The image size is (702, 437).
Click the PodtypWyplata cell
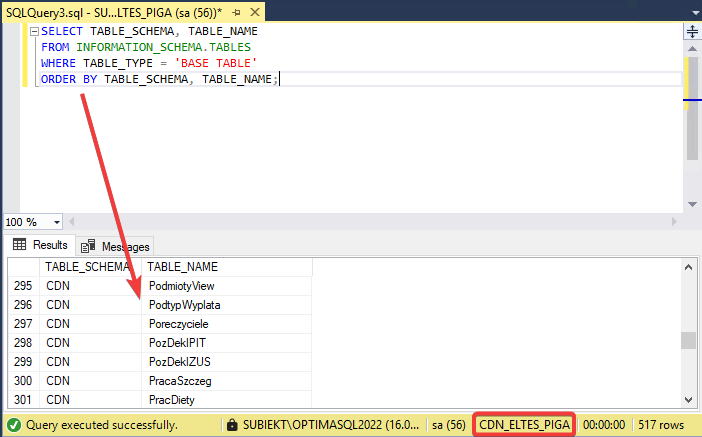click(x=227, y=305)
